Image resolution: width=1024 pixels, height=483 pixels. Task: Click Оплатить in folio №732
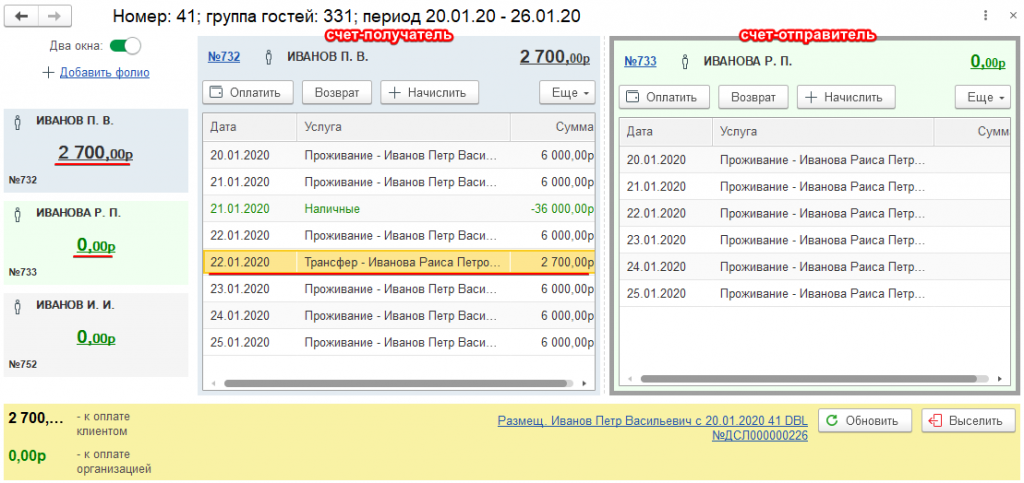point(248,93)
